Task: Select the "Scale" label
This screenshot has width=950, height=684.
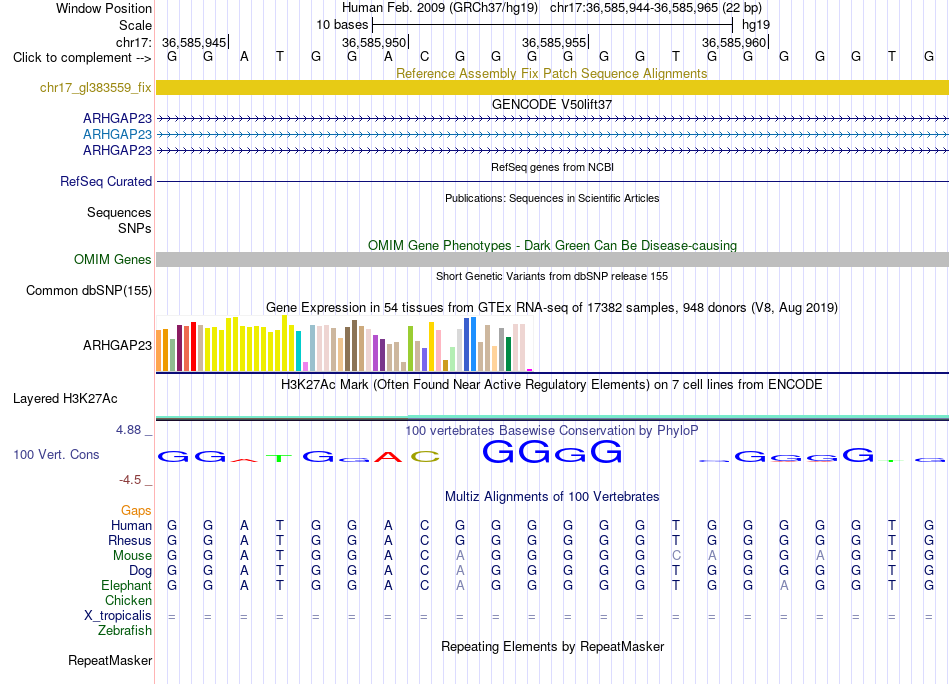Action: coord(135,25)
